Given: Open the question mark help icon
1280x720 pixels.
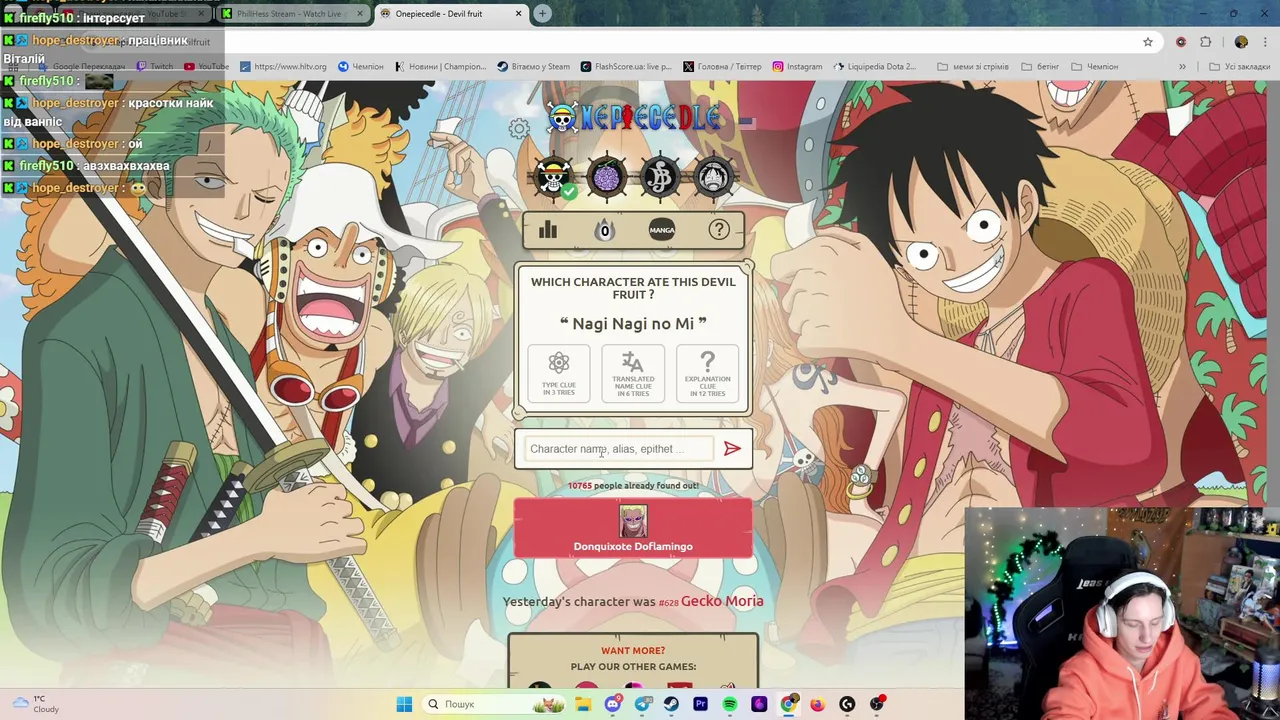Looking at the screenshot, I should coord(719,230).
